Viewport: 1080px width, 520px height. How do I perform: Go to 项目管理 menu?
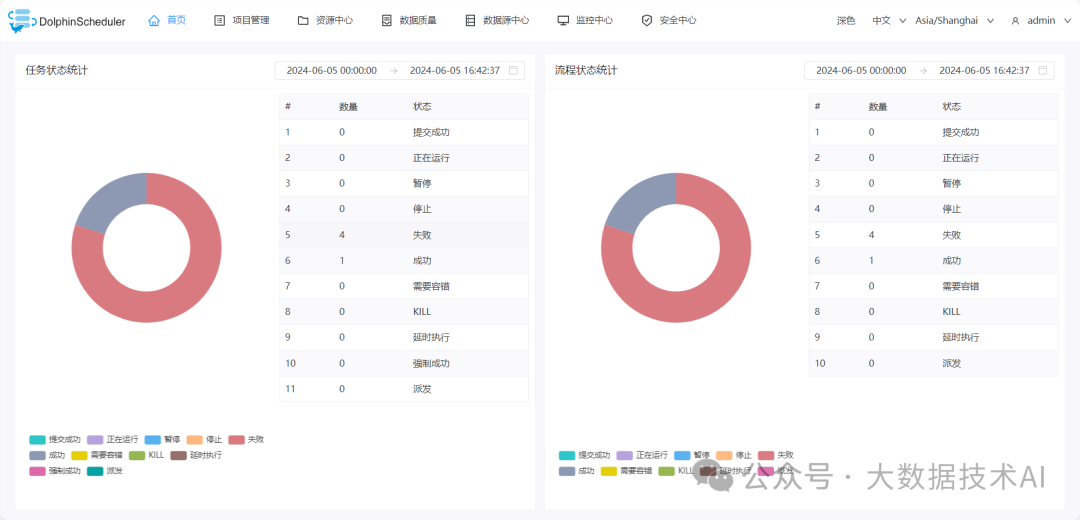point(242,21)
